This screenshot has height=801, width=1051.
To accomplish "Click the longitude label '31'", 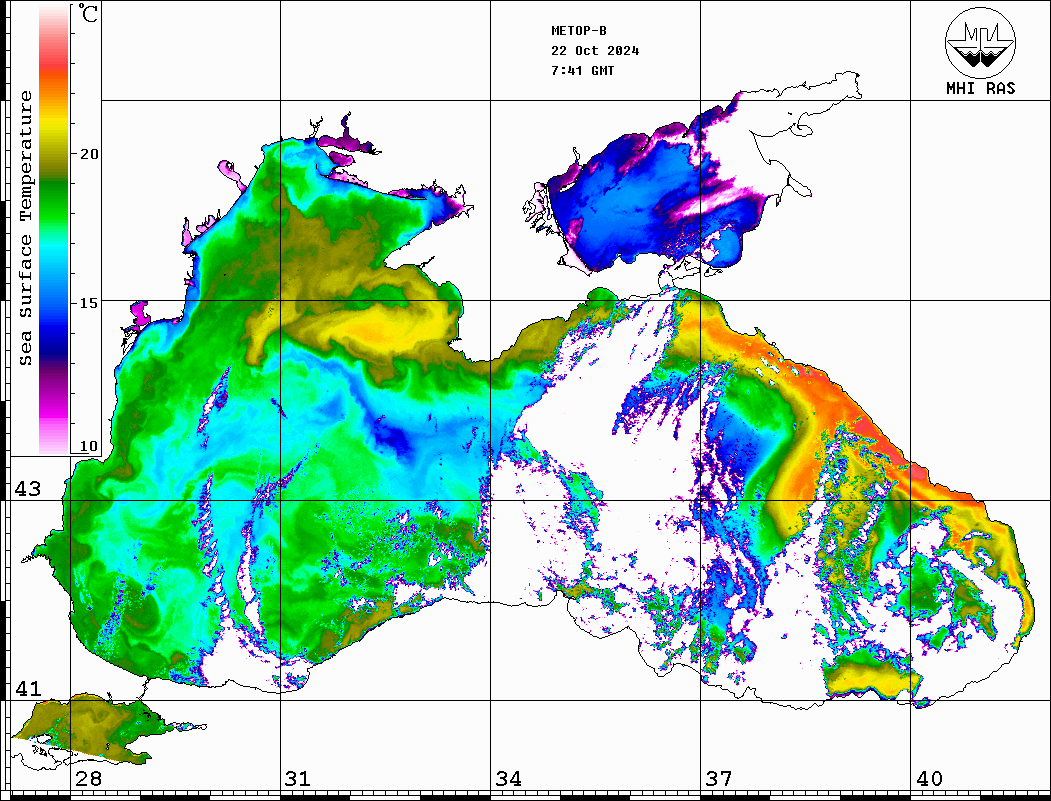I will (298, 778).
